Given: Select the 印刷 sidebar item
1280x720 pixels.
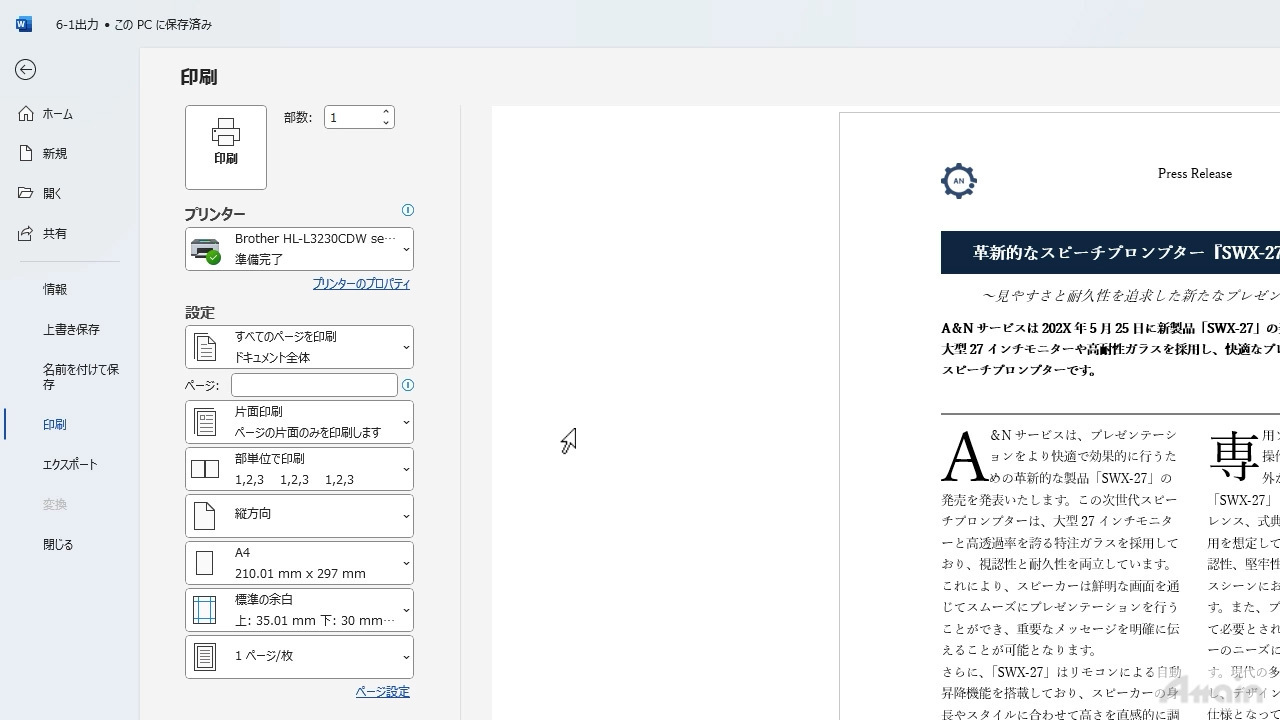Looking at the screenshot, I should 69,424.
